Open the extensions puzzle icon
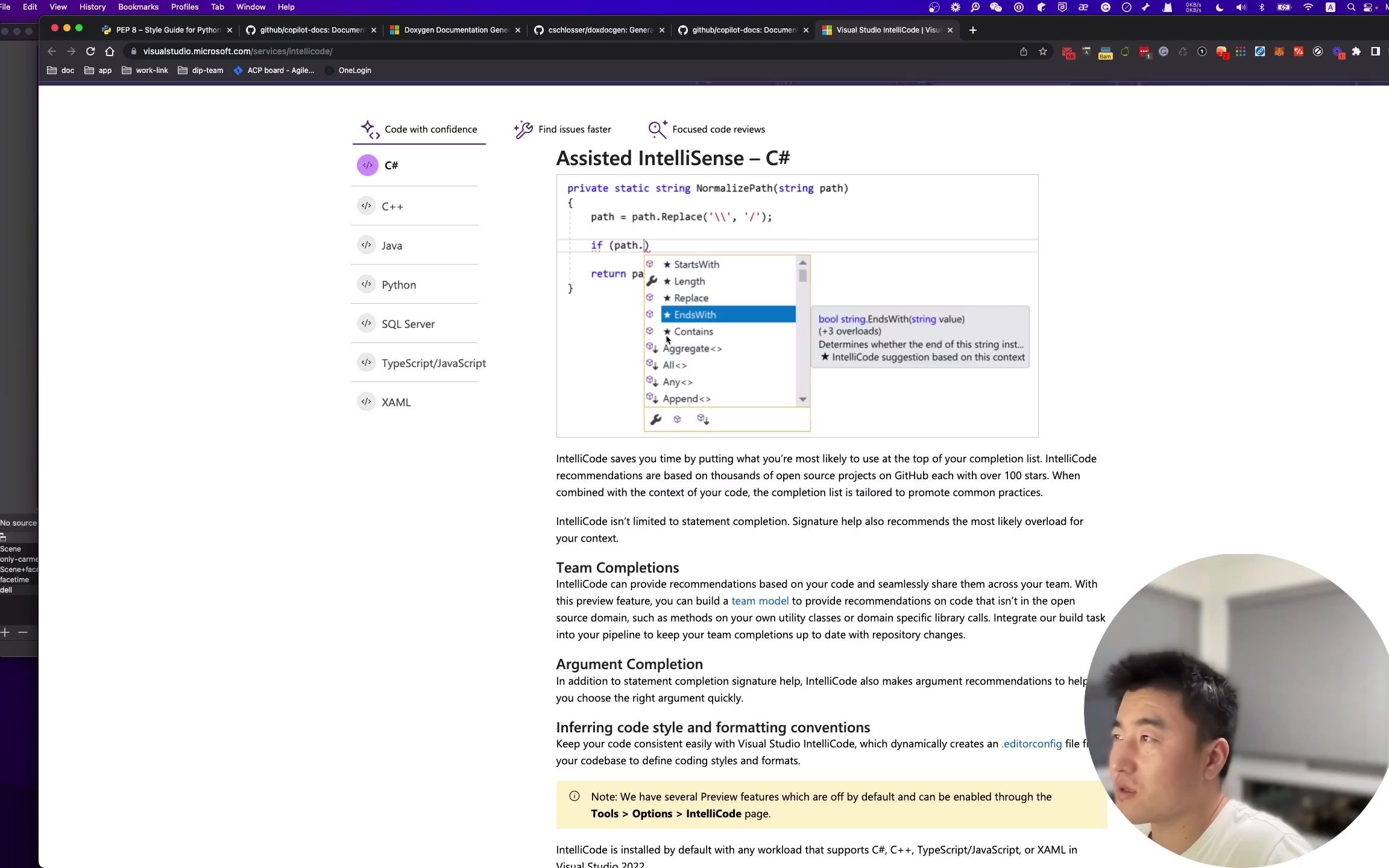 (1356, 51)
